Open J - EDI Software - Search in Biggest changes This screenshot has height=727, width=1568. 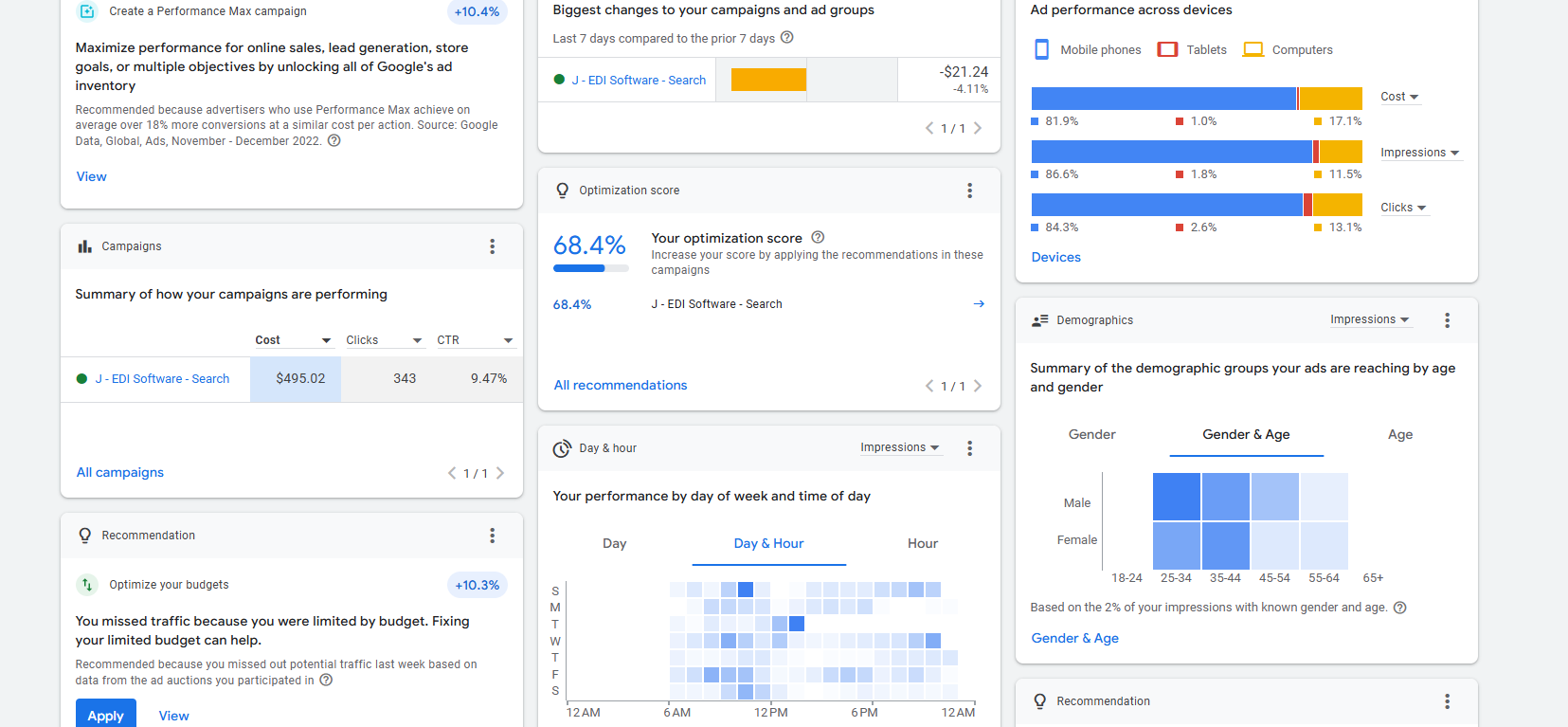tap(639, 80)
